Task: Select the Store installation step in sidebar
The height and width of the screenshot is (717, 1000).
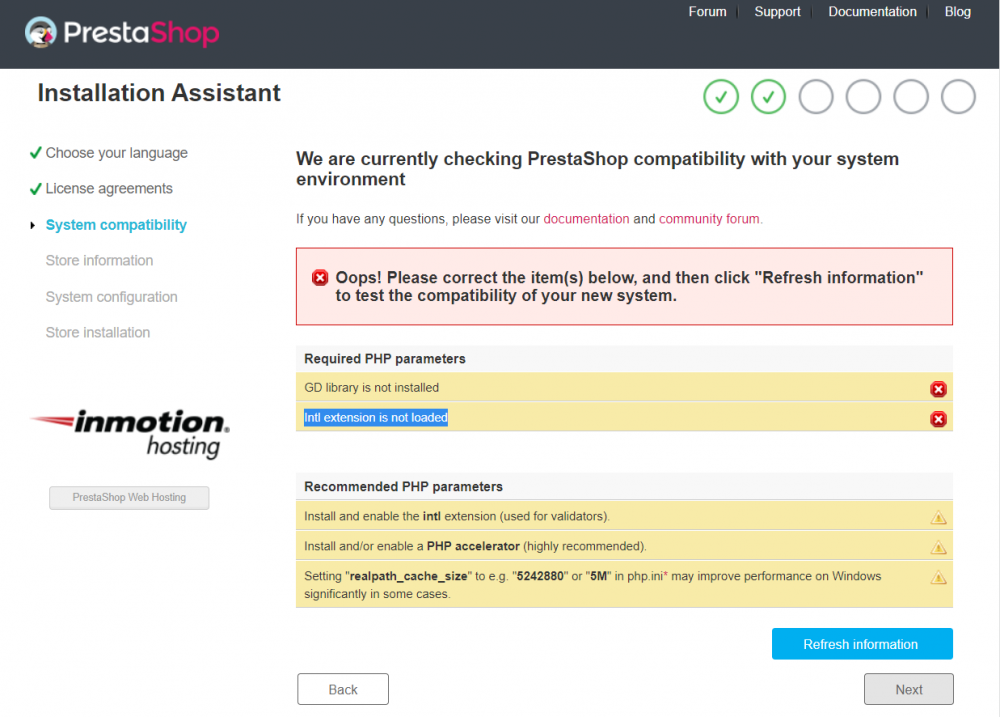Action: [97, 332]
